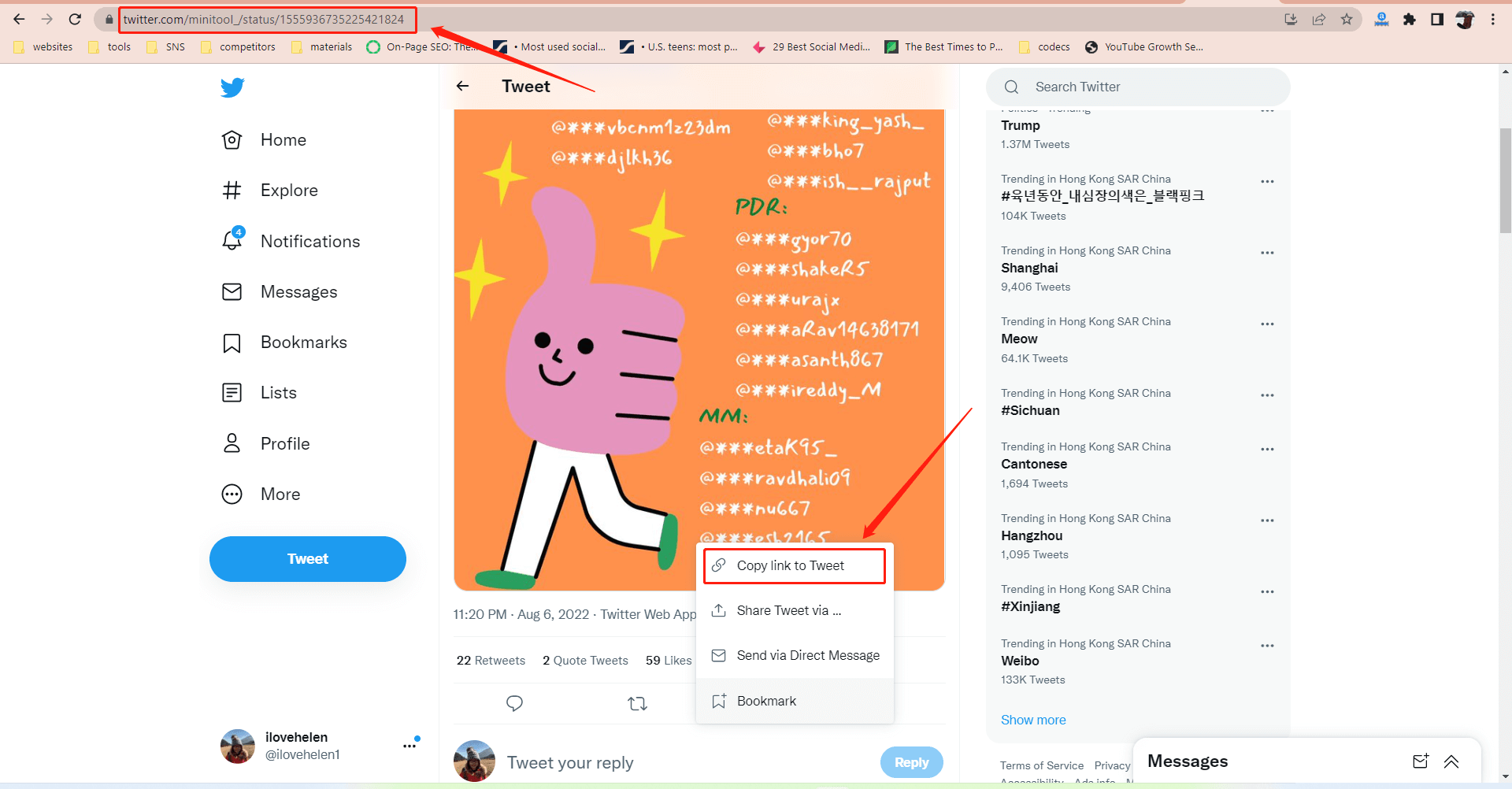Open Profile in the sidebar
Image resolution: width=1512 pixels, height=789 pixels.
[x=266, y=444]
